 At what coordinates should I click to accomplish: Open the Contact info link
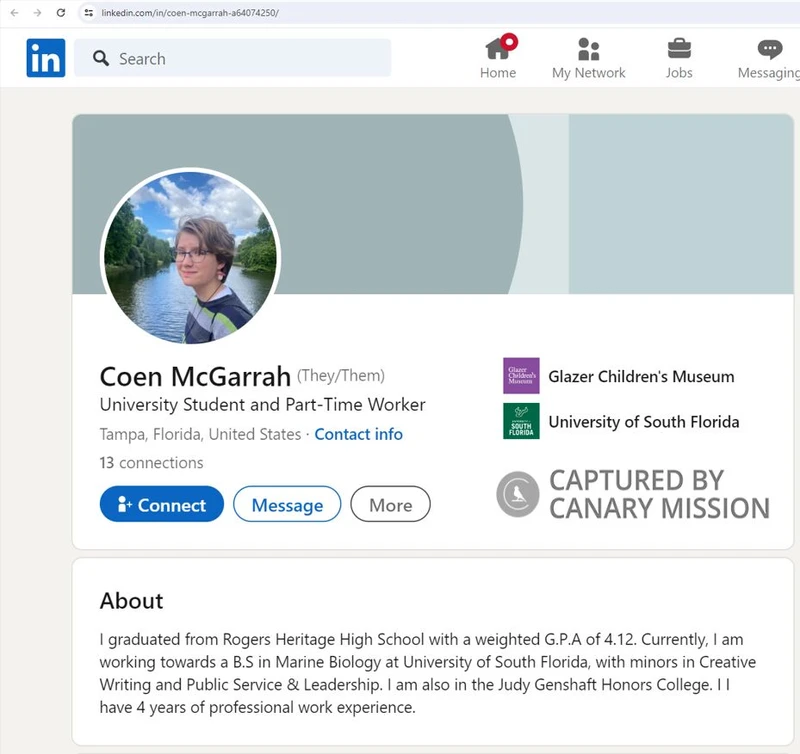tap(358, 434)
